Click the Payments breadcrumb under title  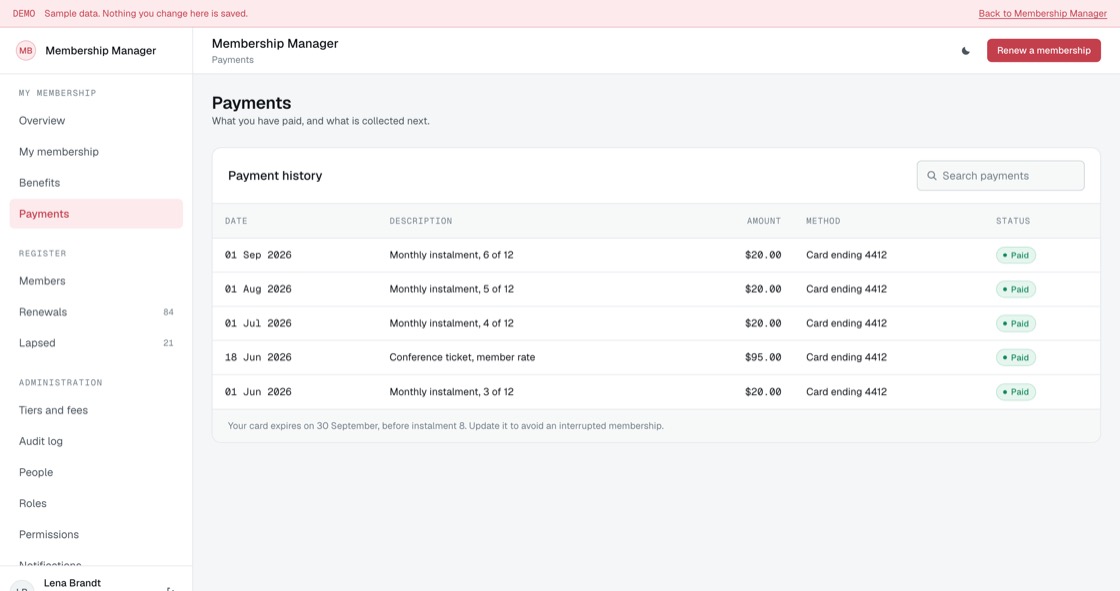coord(233,60)
